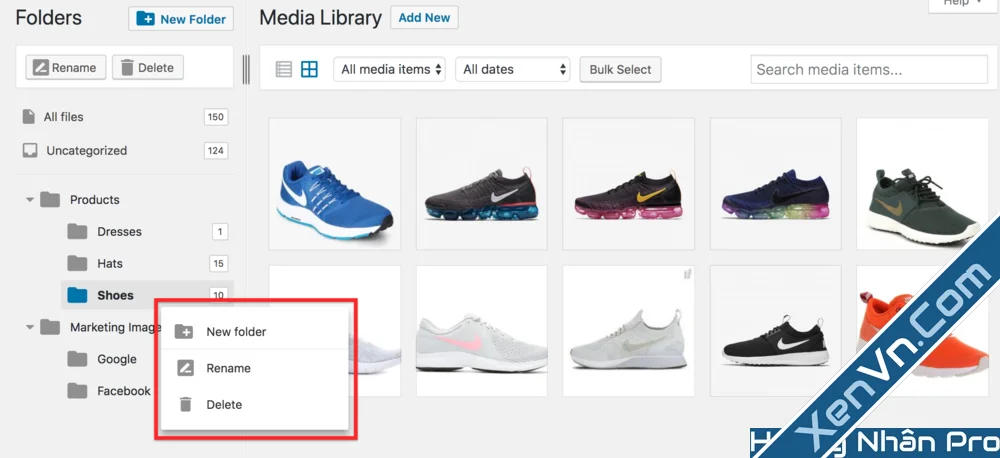The width and height of the screenshot is (1000, 458).
Task: Click the Dresses count badge 1
Action: (219, 232)
